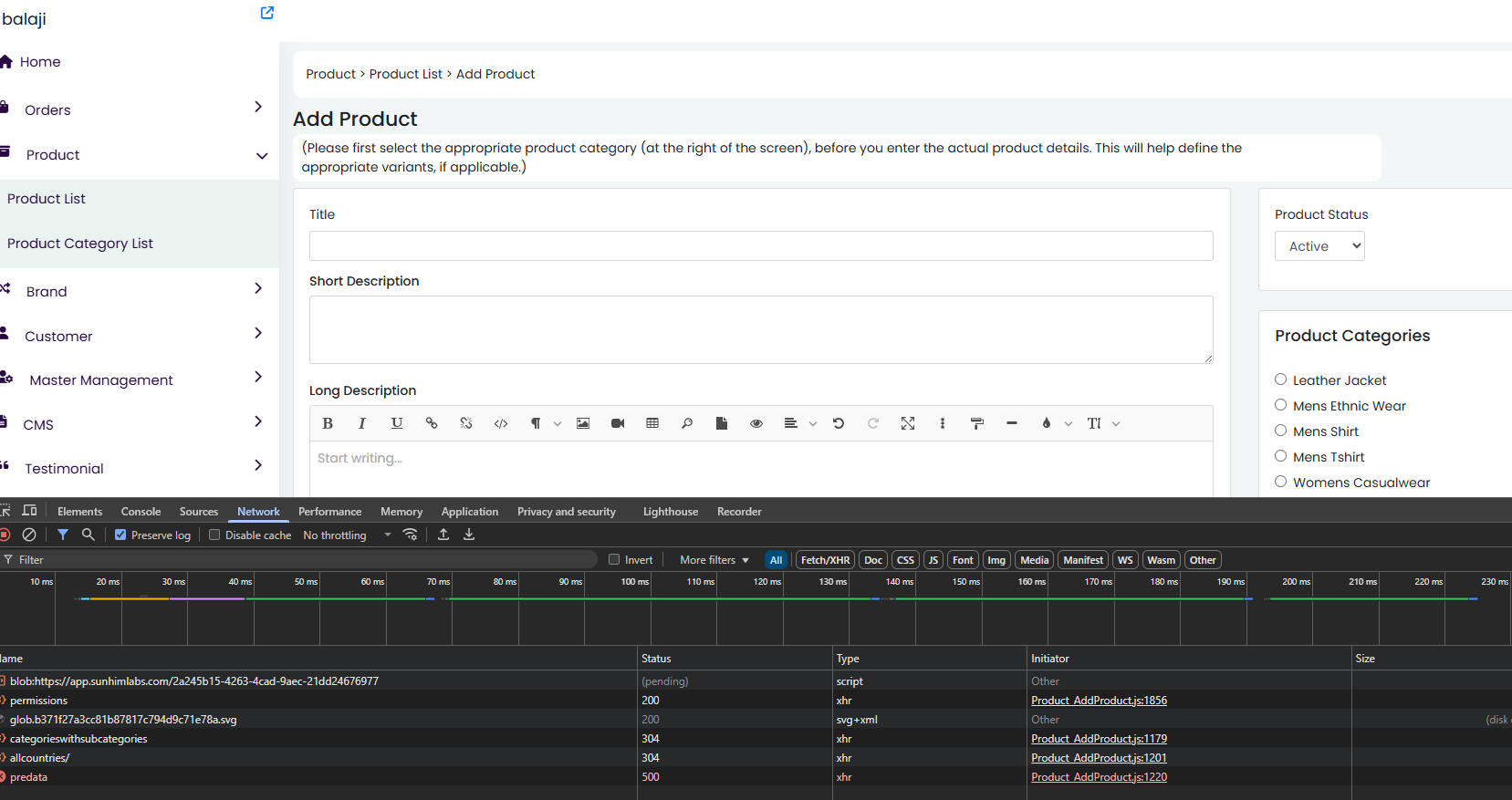Toggle fullscreen mode for the editor
The height and width of the screenshot is (800, 1512).
click(x=908, y=423)
